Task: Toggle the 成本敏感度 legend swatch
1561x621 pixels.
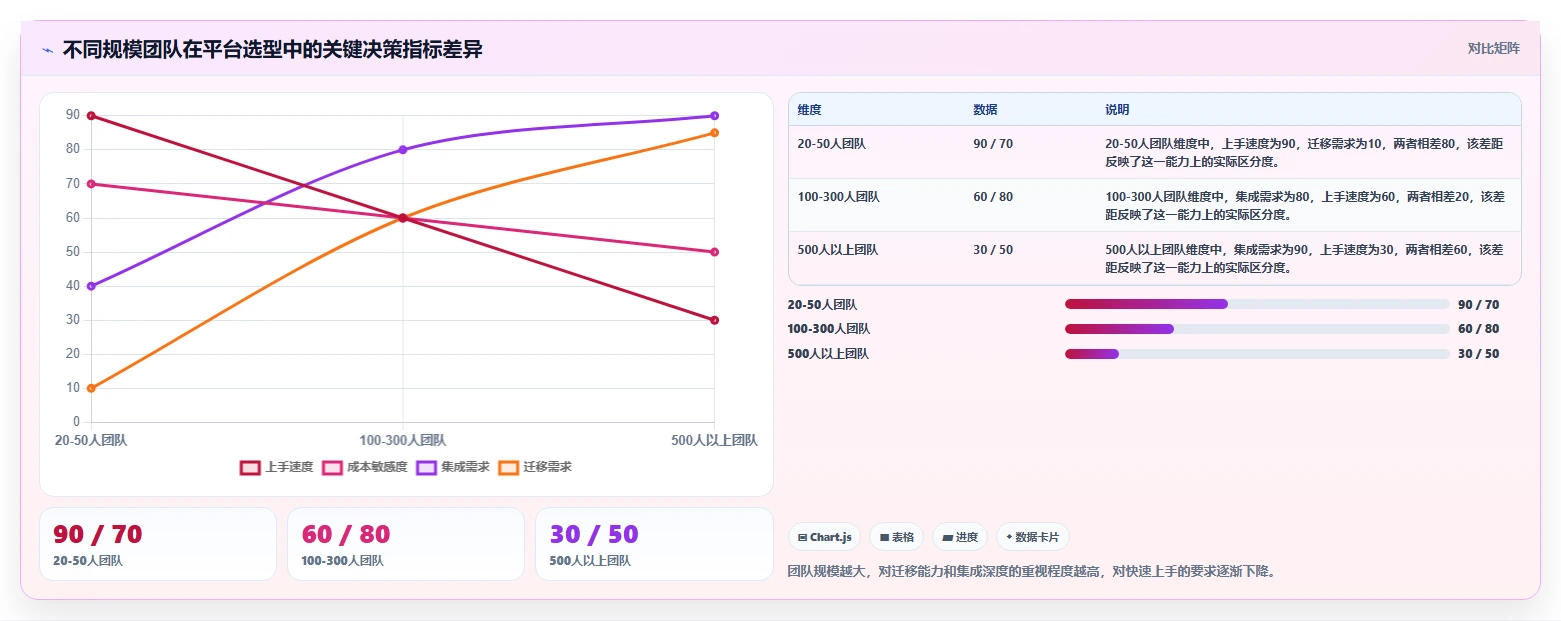Action: [332, 468]
